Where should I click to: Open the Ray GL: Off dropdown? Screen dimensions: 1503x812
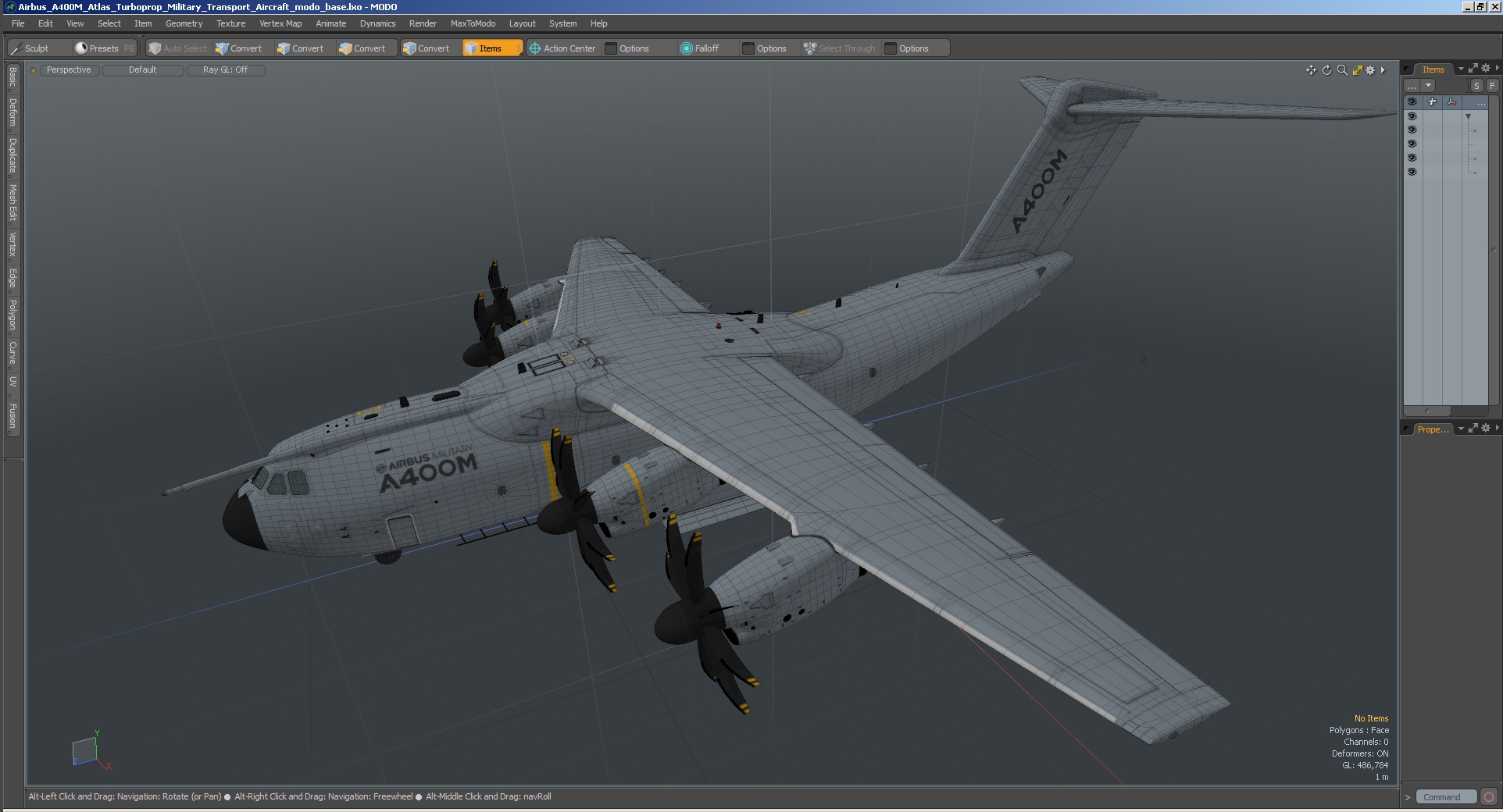tap(225, 70)
